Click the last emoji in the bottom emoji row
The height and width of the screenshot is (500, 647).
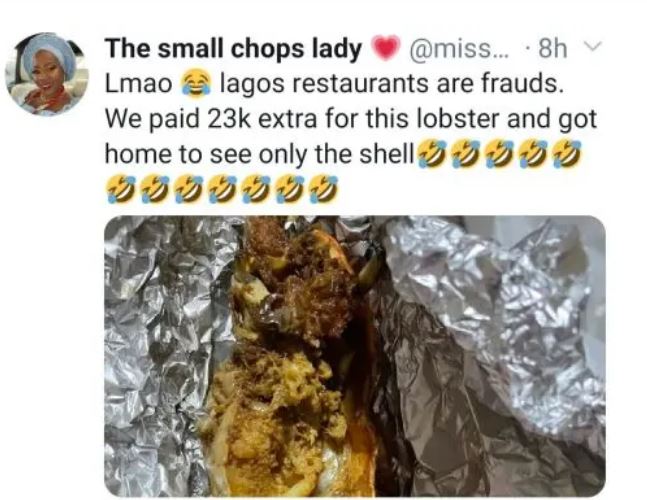(324, 189)
